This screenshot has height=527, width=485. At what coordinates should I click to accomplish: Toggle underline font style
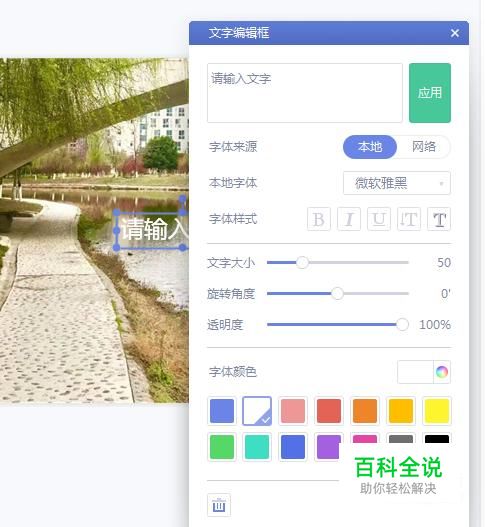click(379, 219)
